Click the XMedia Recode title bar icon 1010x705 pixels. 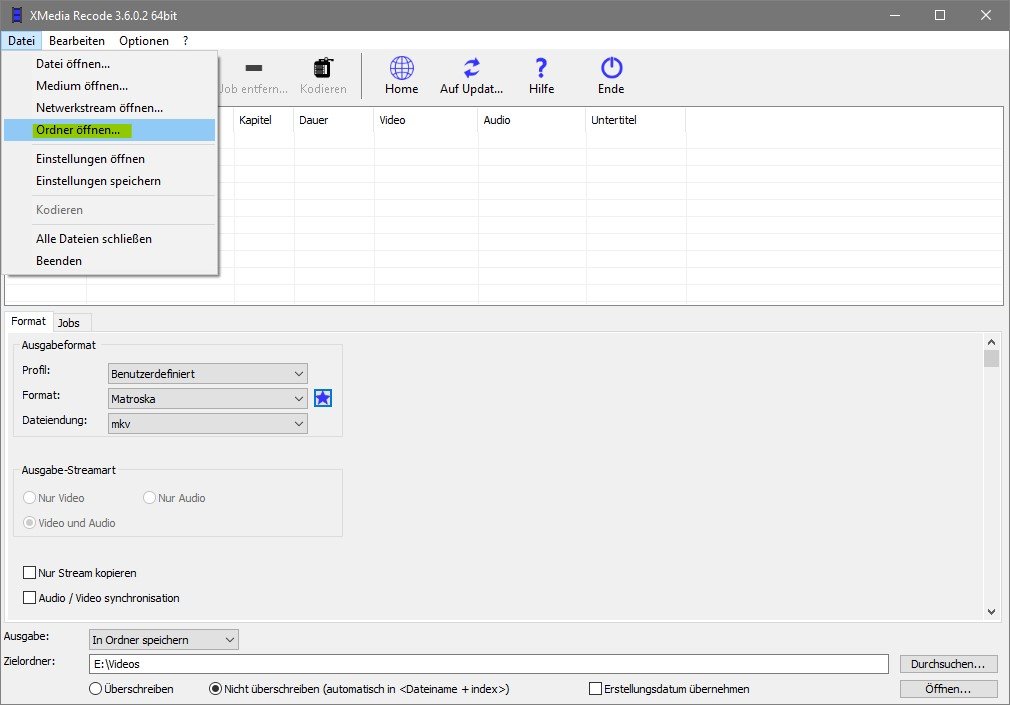(17, 15)
